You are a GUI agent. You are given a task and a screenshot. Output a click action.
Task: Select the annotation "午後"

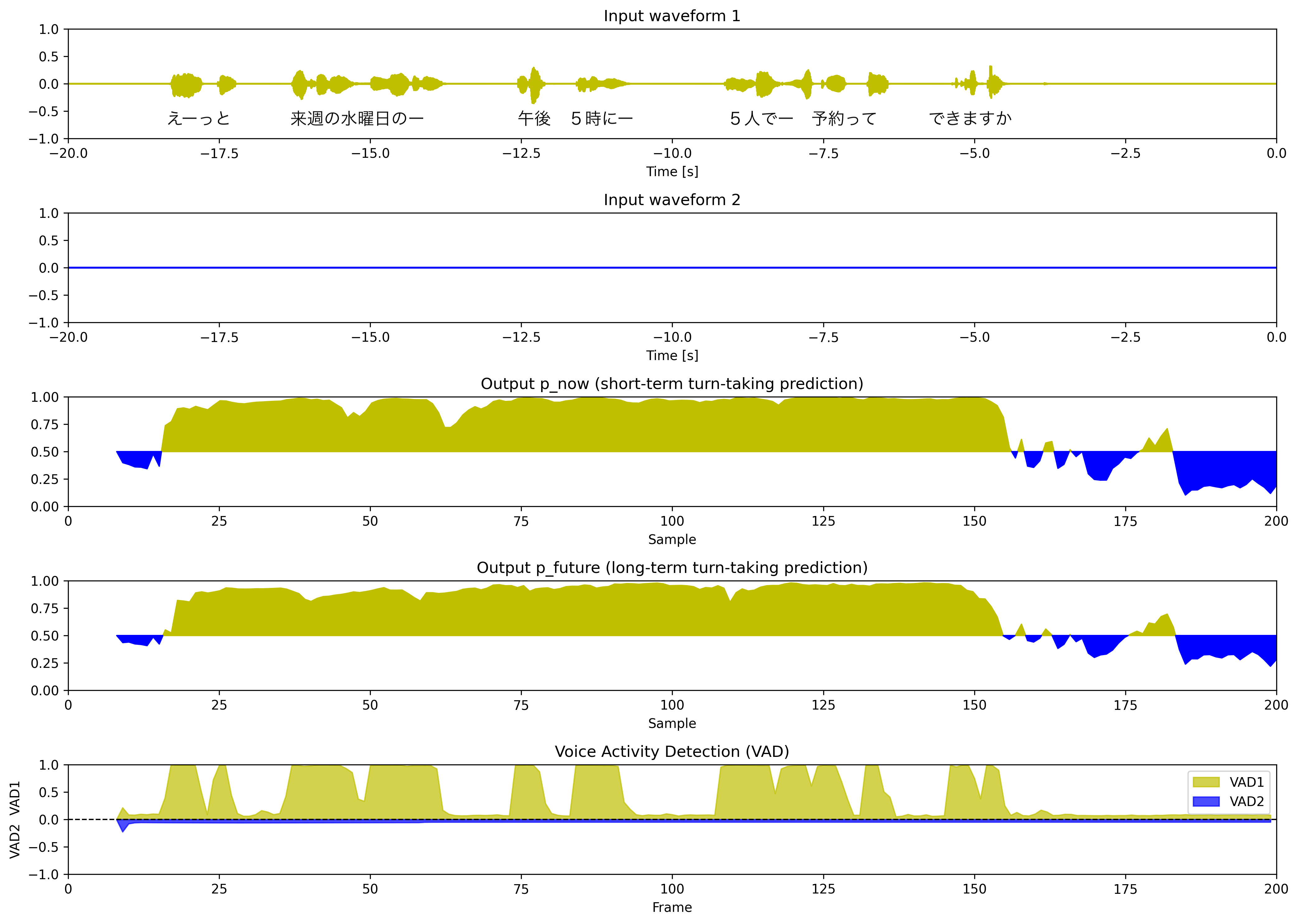tap(534, 118)
